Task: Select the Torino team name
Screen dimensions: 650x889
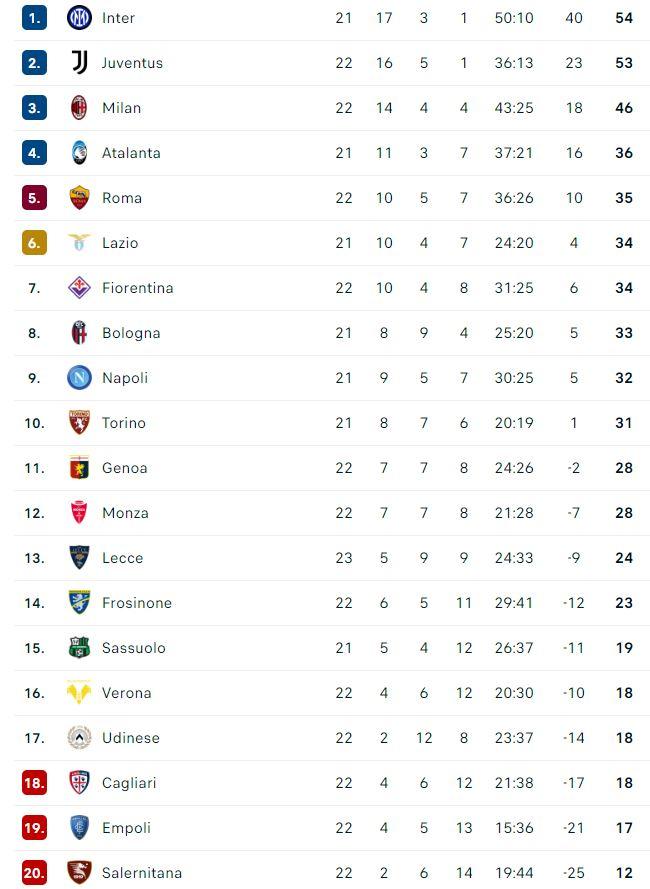Action: (124, 423)
